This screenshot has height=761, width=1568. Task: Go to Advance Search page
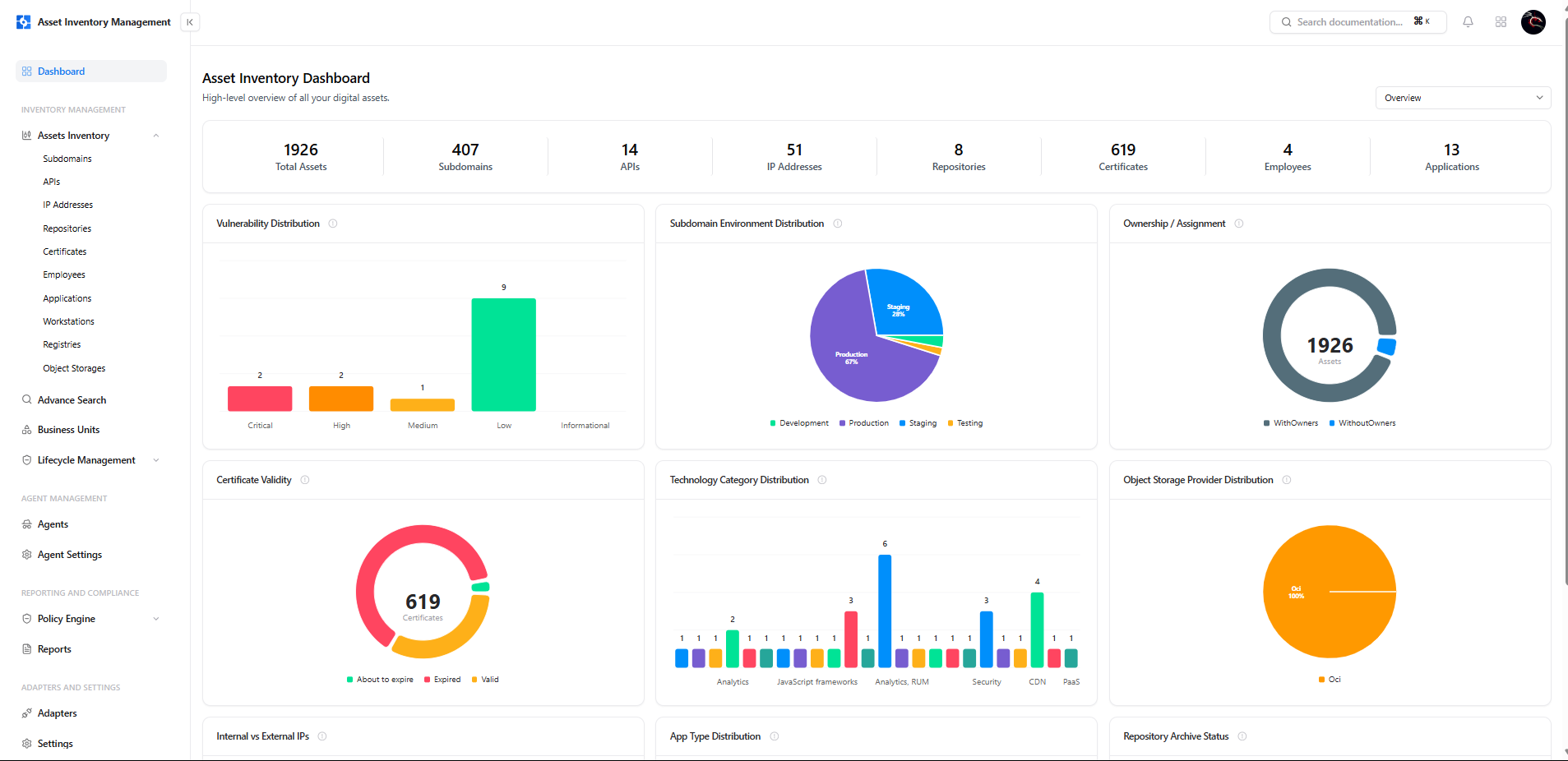tap(72, 400)
